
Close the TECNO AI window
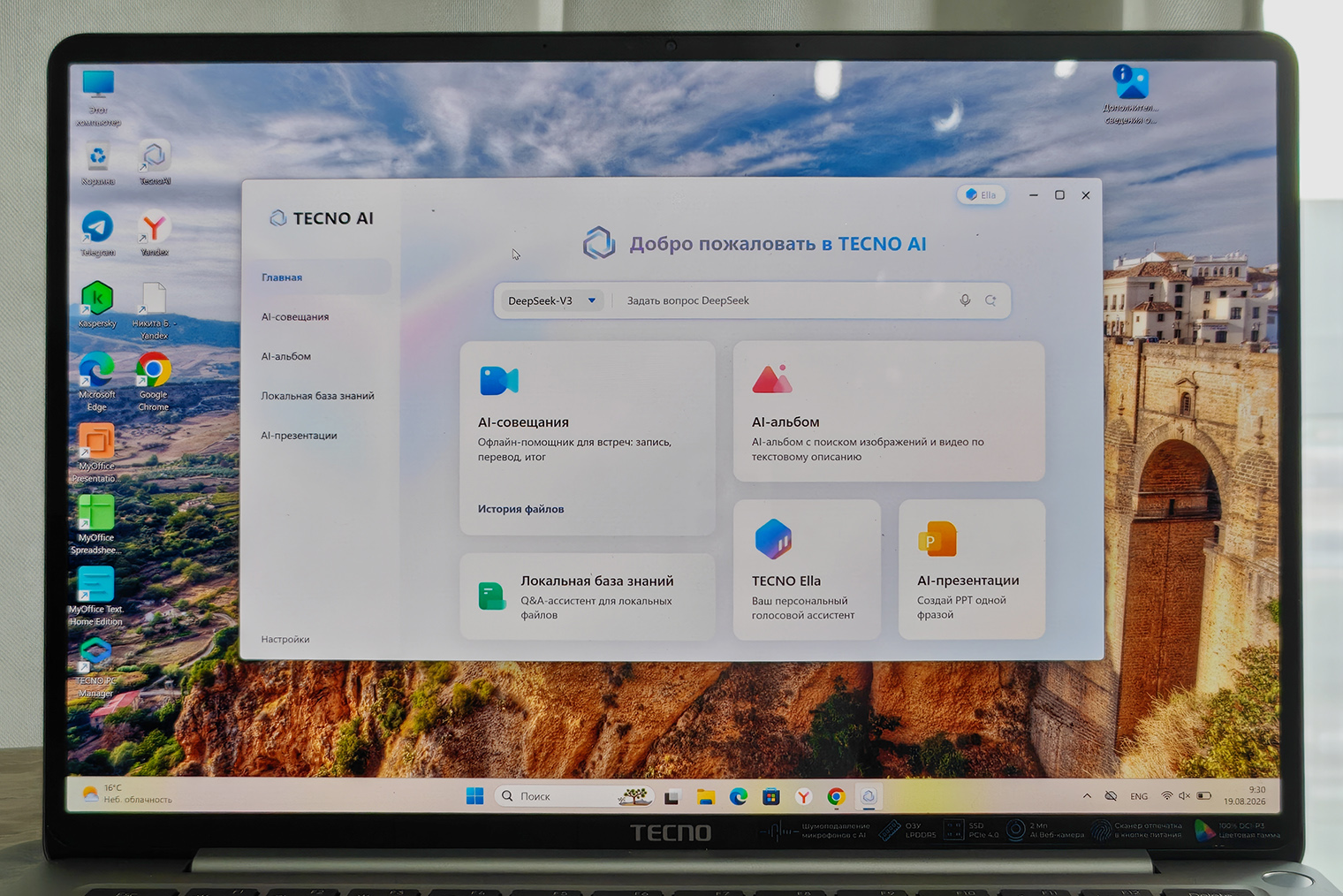[1086, 195]
